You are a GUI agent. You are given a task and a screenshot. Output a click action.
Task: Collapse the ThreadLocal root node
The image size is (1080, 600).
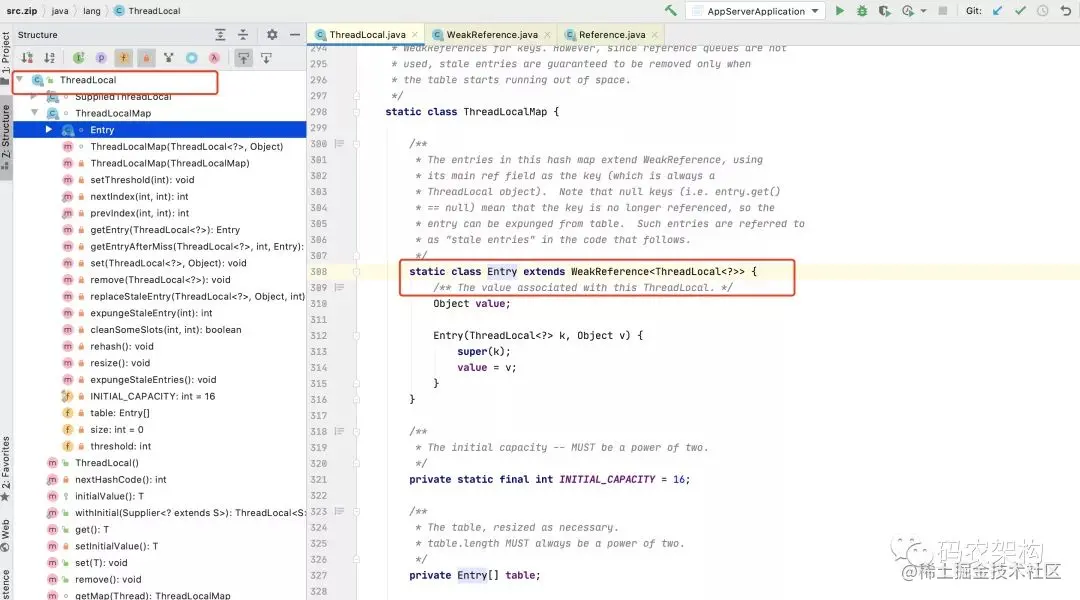20,80
